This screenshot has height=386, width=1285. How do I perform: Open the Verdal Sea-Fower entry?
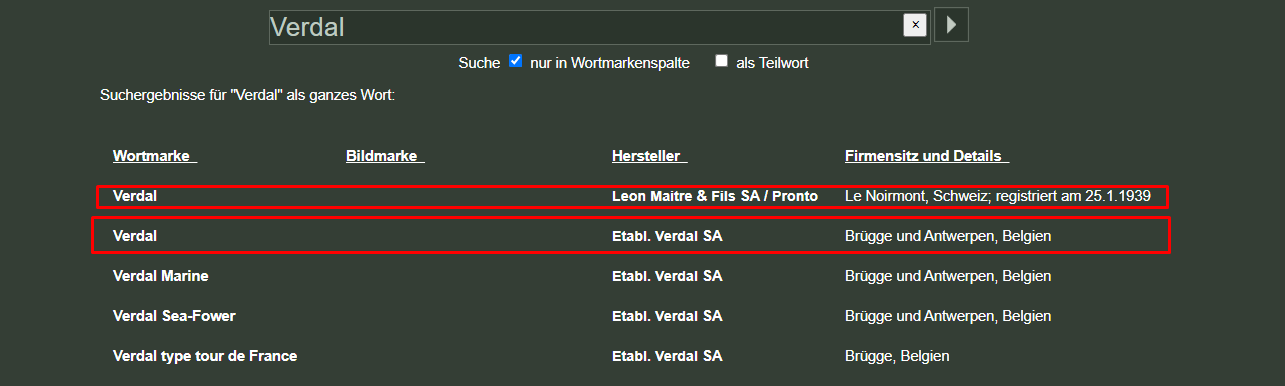click(x=174, y=316)
